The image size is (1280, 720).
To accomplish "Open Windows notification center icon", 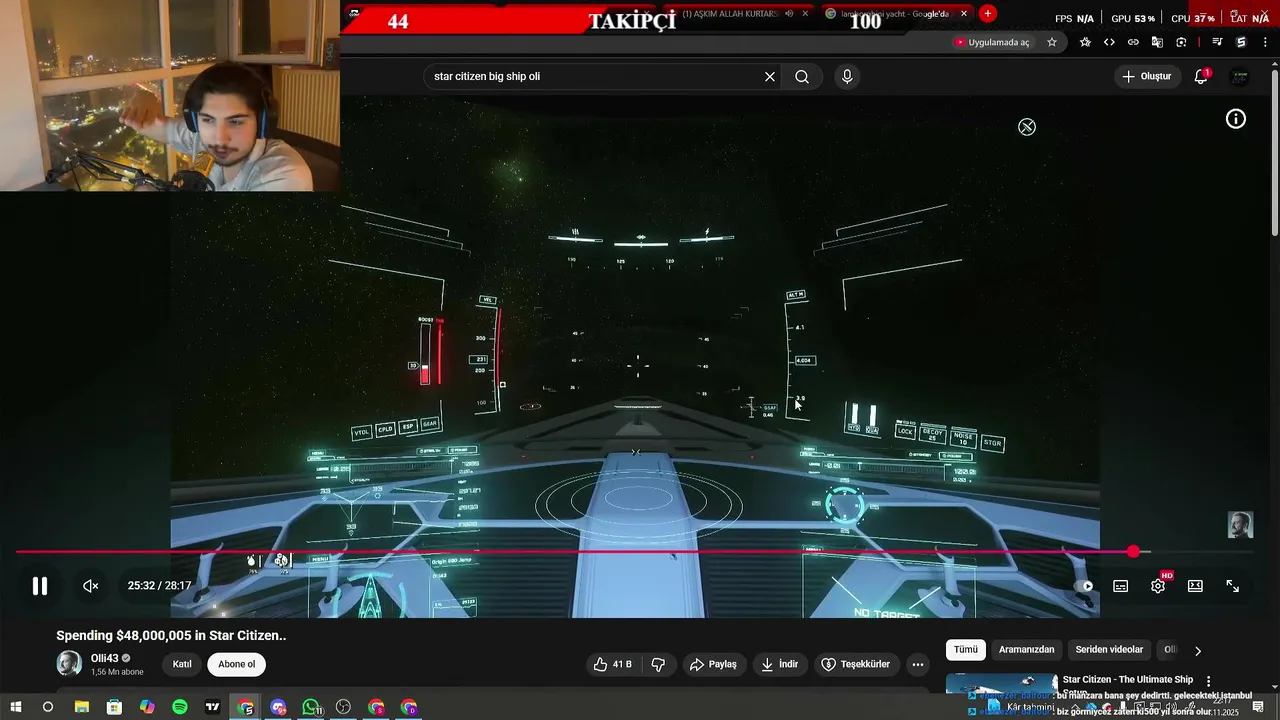I will (x=1258, y=708).
